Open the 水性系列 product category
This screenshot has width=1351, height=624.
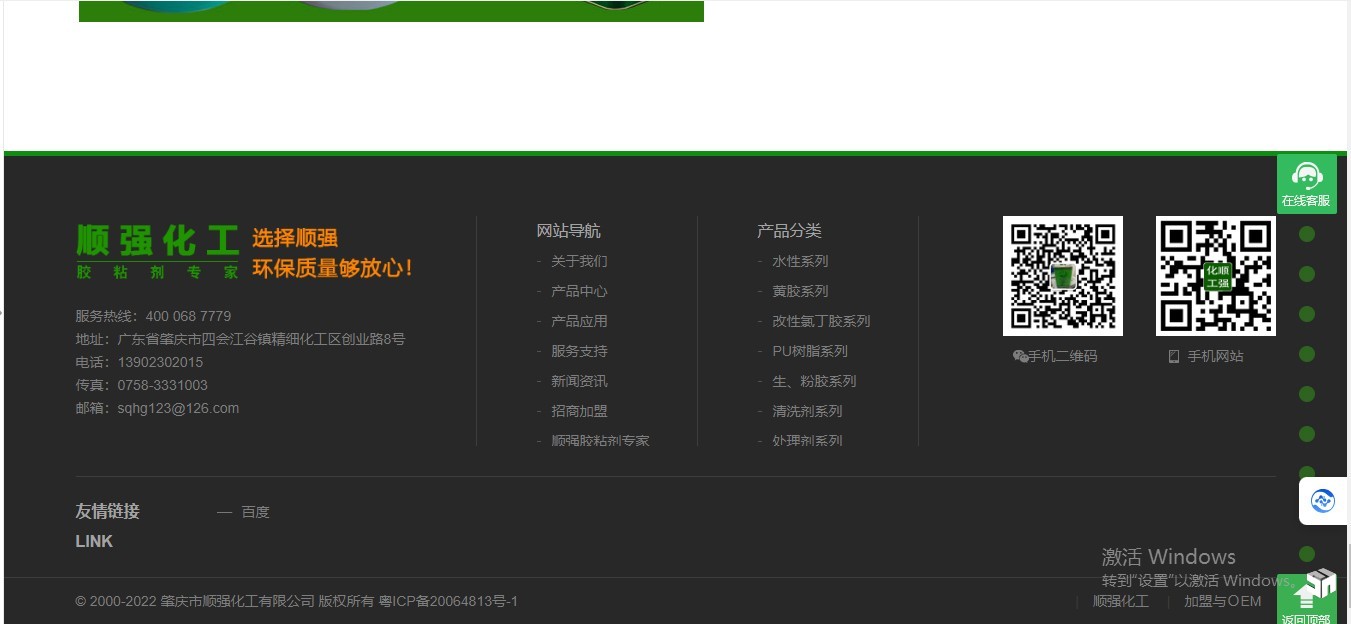800,261
